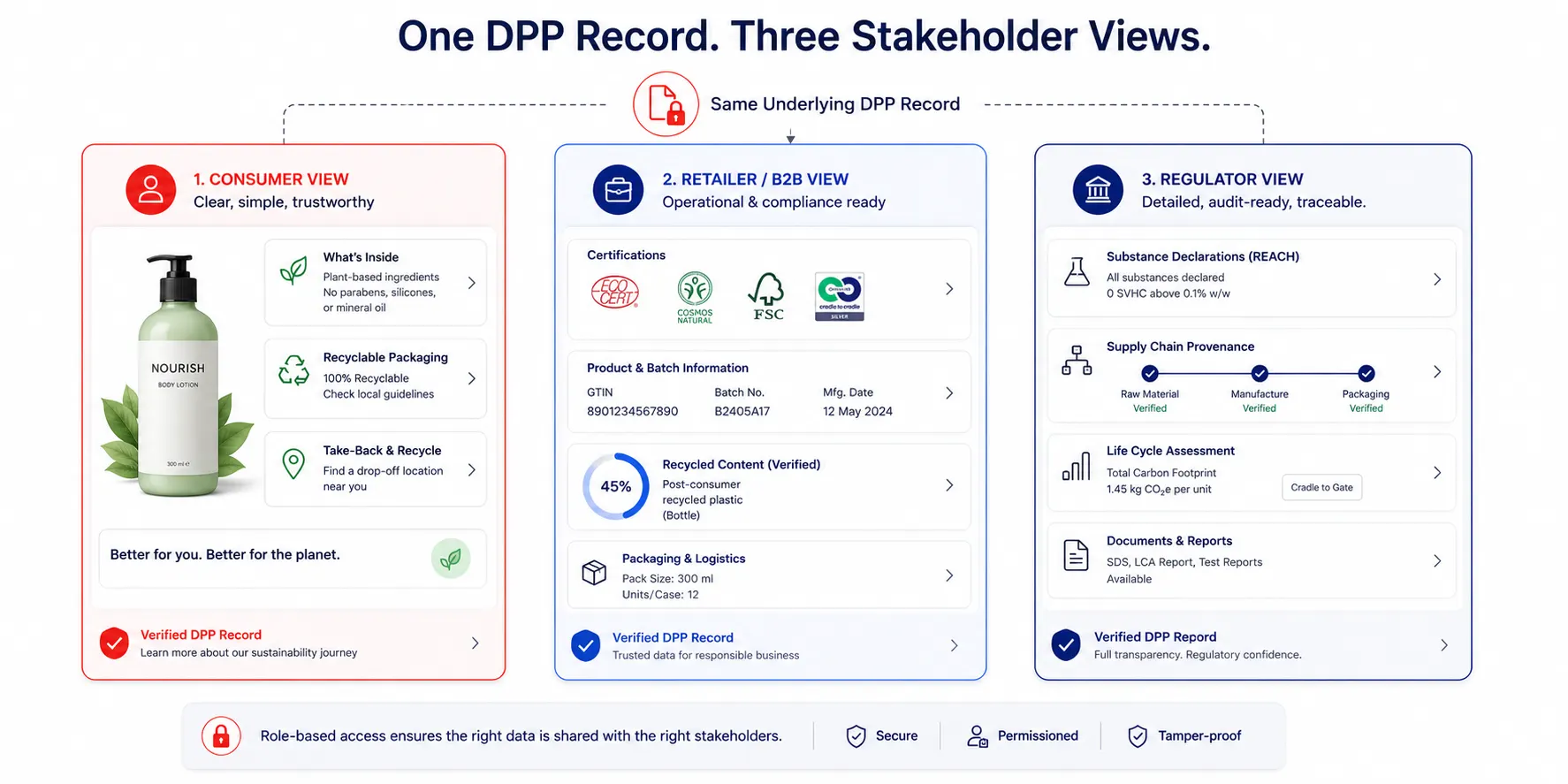Viewport: 1568px width, 784px height.
Task: Select the 3. Regulator View heading
Action: point(1222,179)
